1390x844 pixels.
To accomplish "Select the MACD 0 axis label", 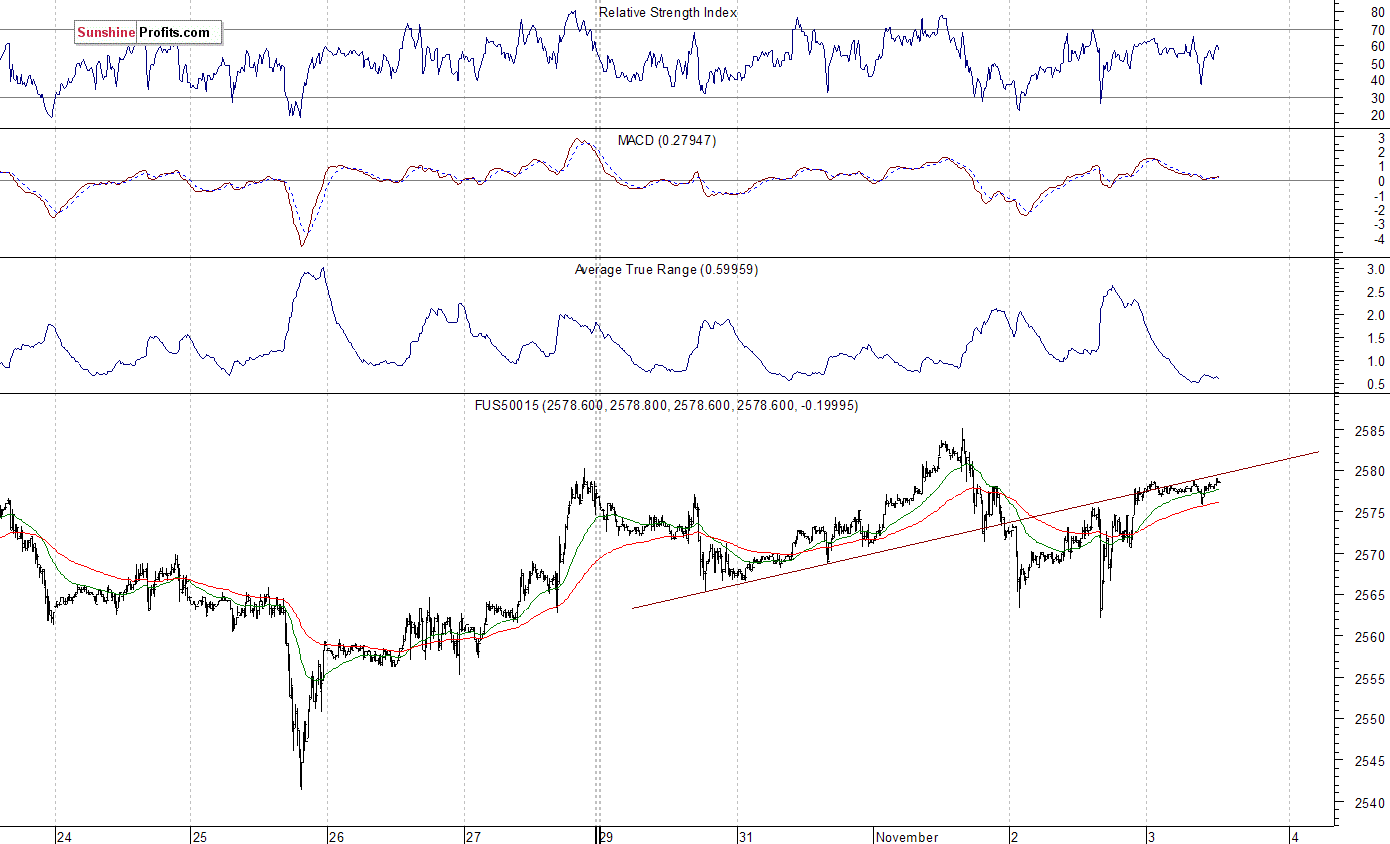I will pyautogui.click(x=1381, y=181).
